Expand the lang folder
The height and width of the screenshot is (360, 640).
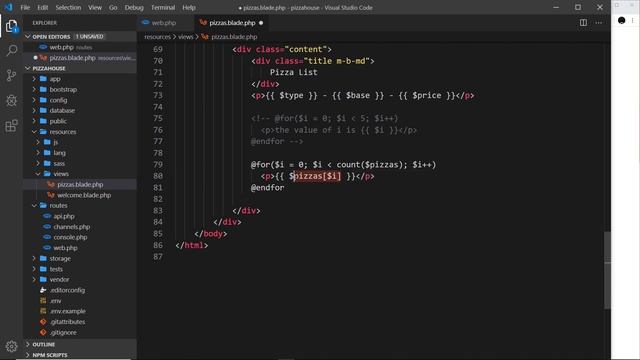(80, 153)
